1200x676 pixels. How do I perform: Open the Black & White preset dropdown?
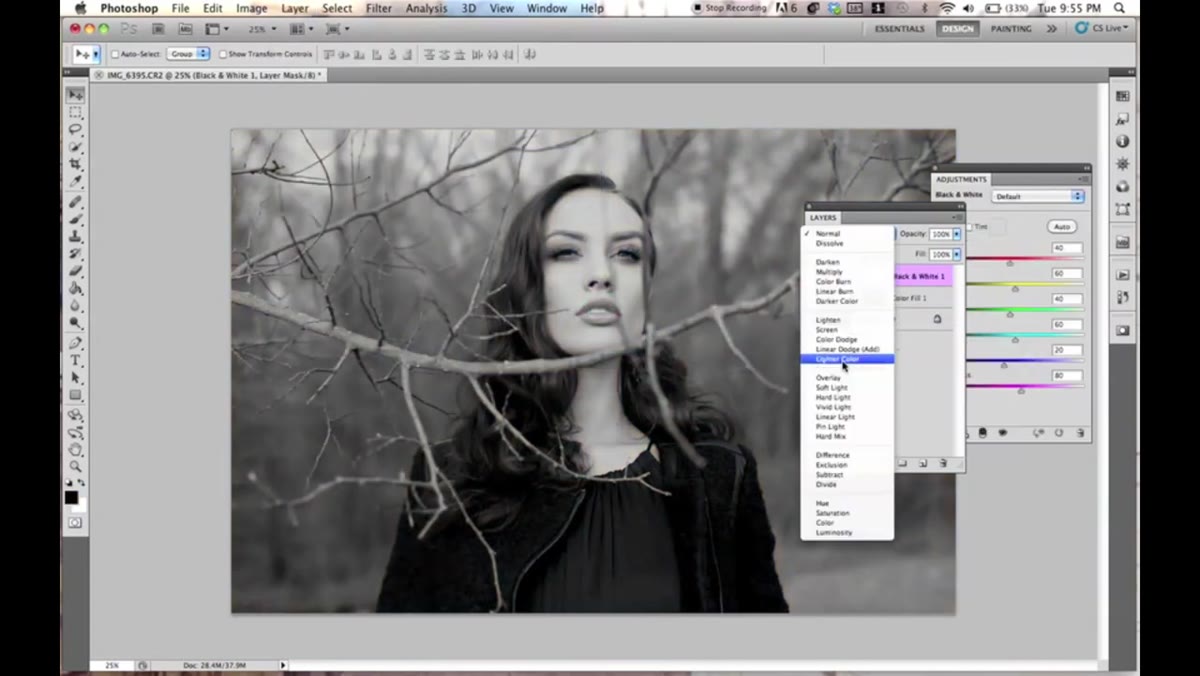tap(1037, 196)
